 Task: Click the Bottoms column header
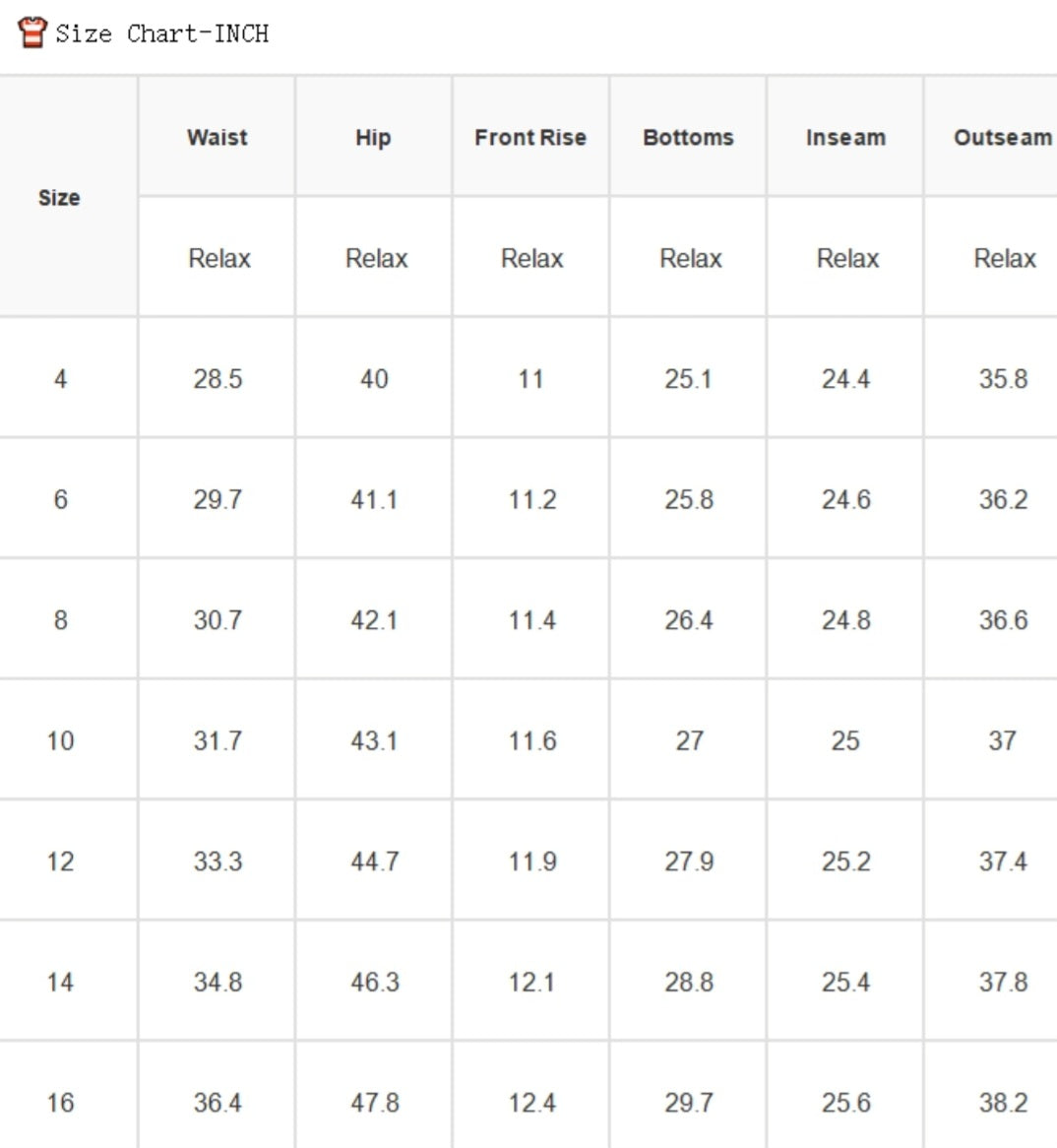pos(688,138)
